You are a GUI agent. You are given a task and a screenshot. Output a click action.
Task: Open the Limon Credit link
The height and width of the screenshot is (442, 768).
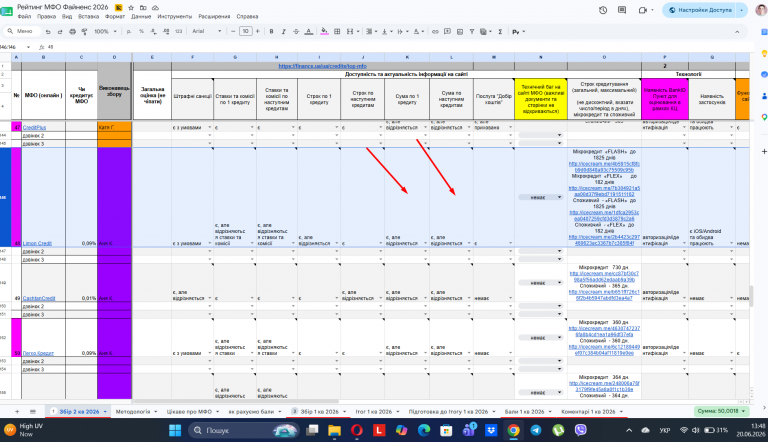coord(37,243)
